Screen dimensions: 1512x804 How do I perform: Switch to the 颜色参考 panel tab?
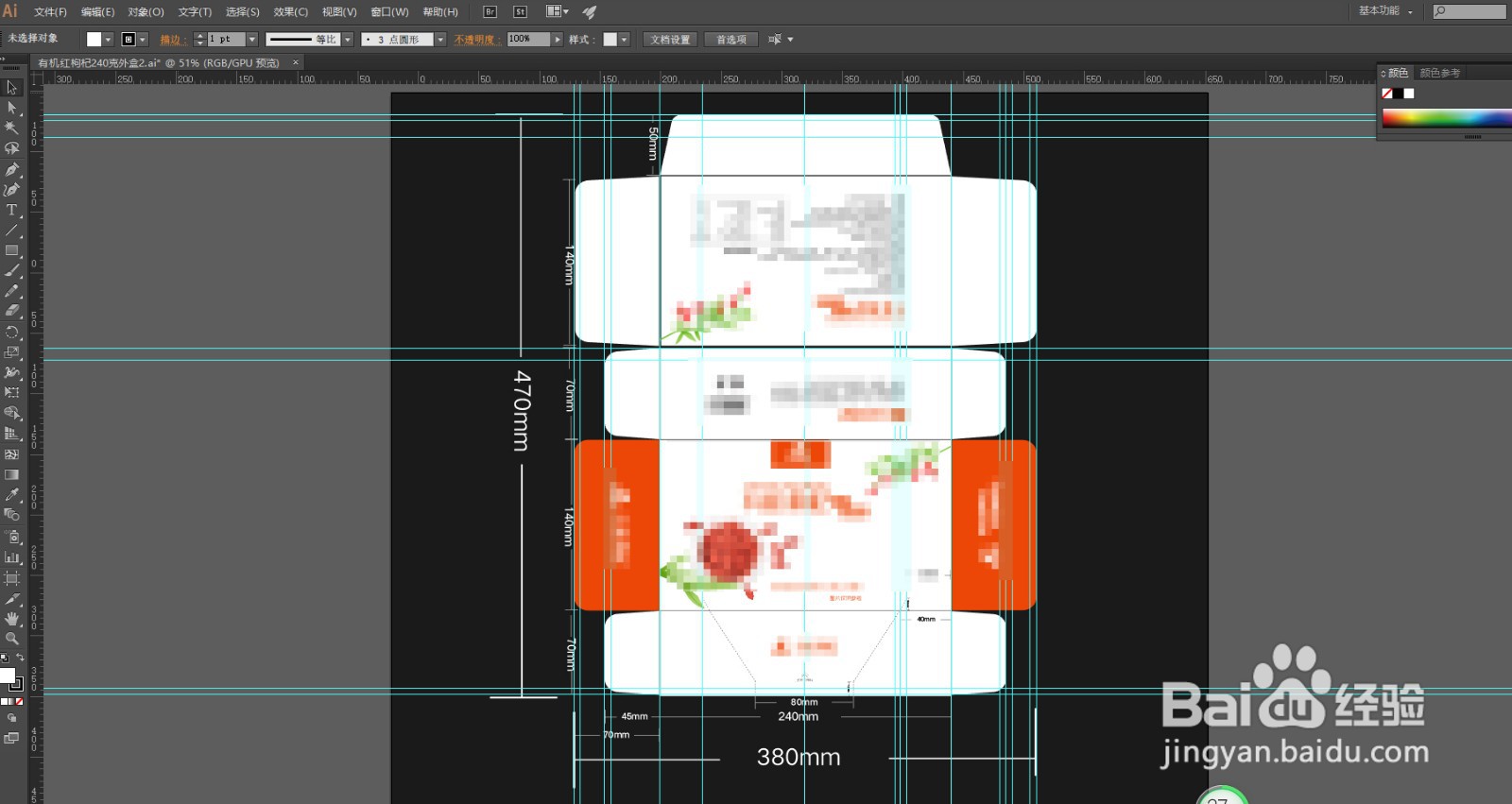pyautogui.click(x=1439, y=73)
